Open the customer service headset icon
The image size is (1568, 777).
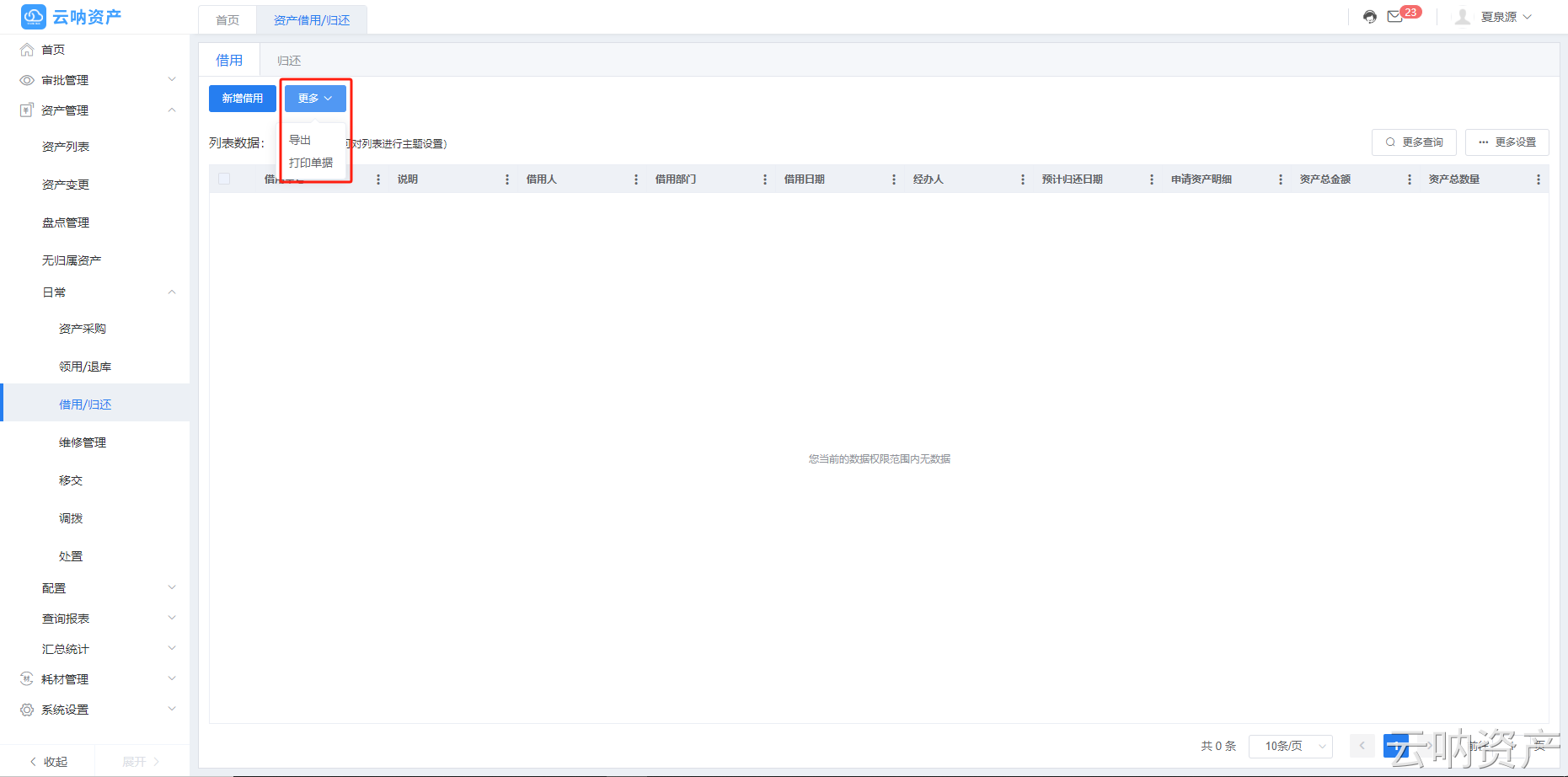[1370, 17]
